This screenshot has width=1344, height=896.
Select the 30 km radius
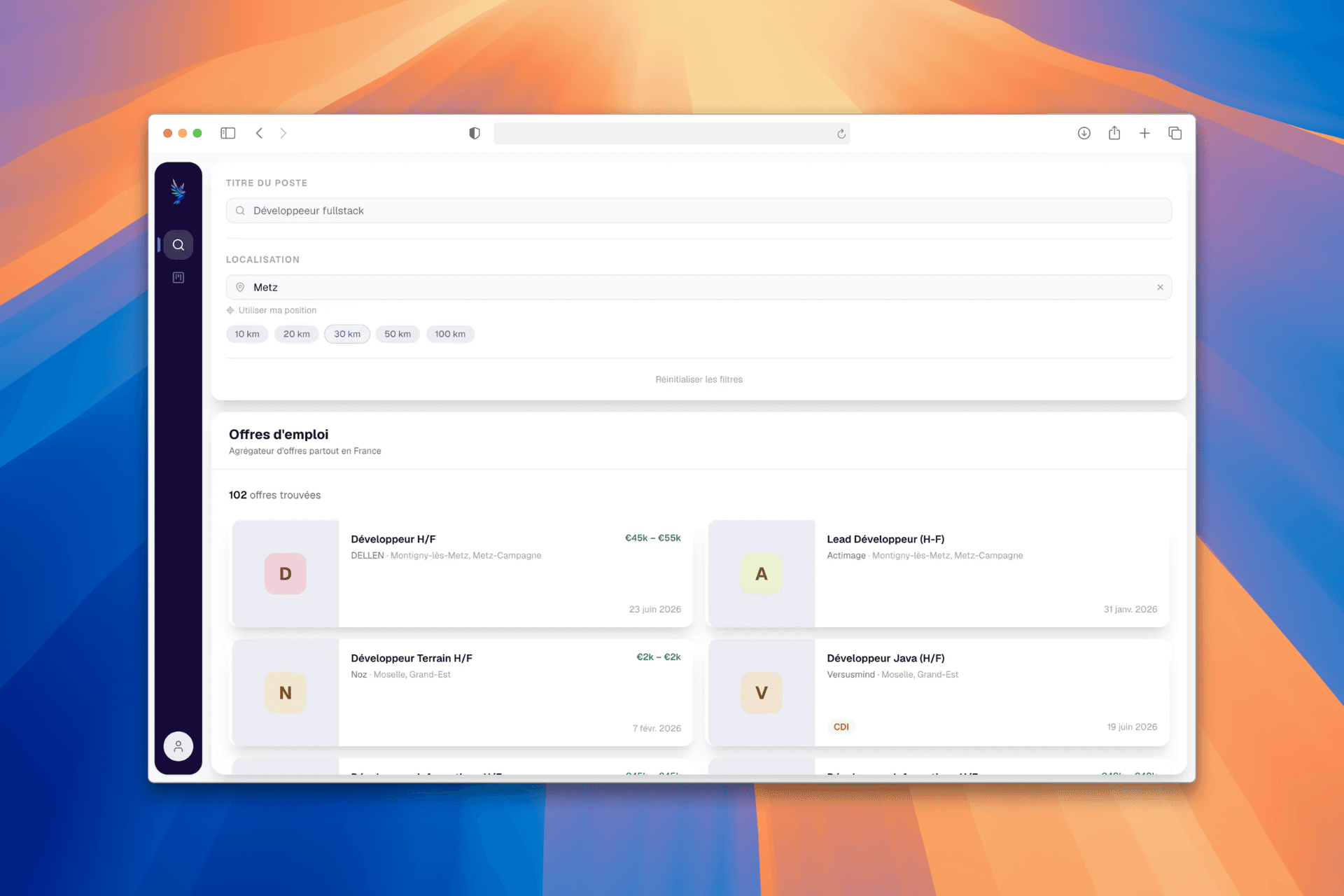347,334
